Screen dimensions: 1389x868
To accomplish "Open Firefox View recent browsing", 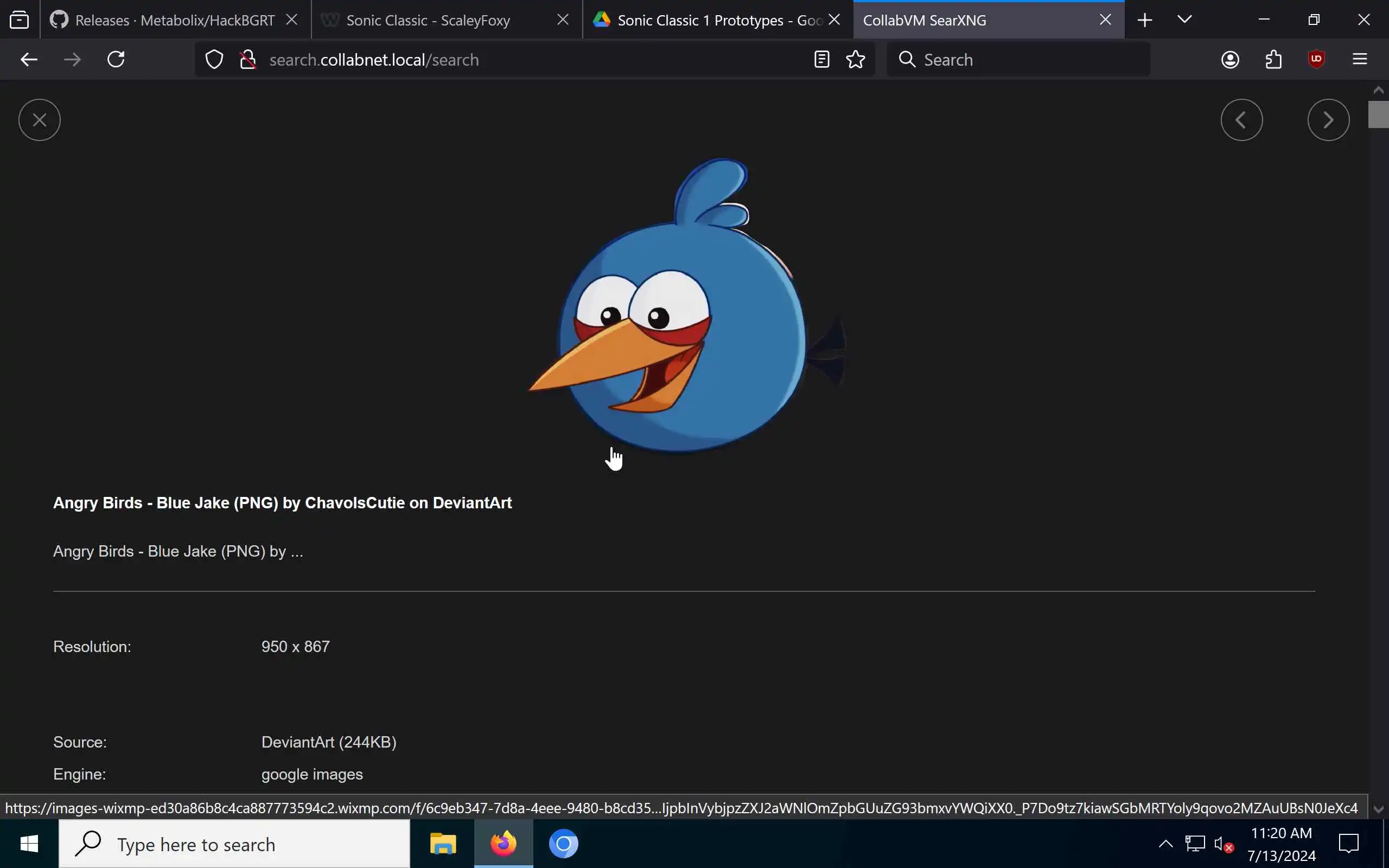I will coord(20,20).
